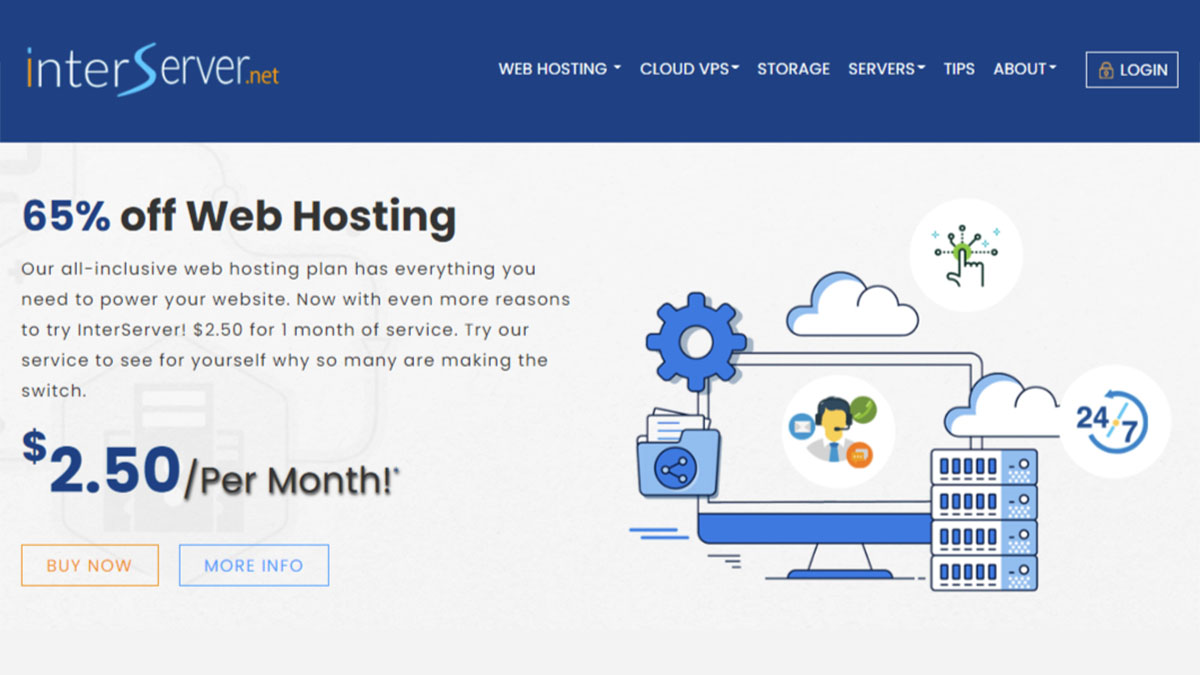The height and width of the screenshot is (675, 1200).
Task: Click the InterServer.net logo
Action: click(152, 69)
